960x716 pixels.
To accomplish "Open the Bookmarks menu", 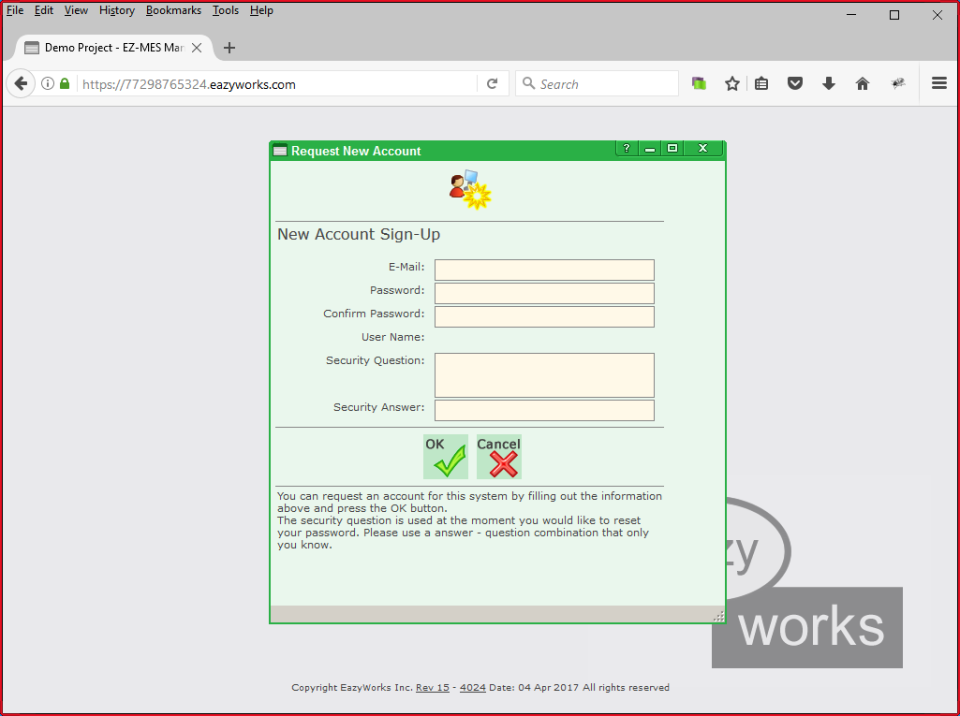I will [x=173, y=10].
